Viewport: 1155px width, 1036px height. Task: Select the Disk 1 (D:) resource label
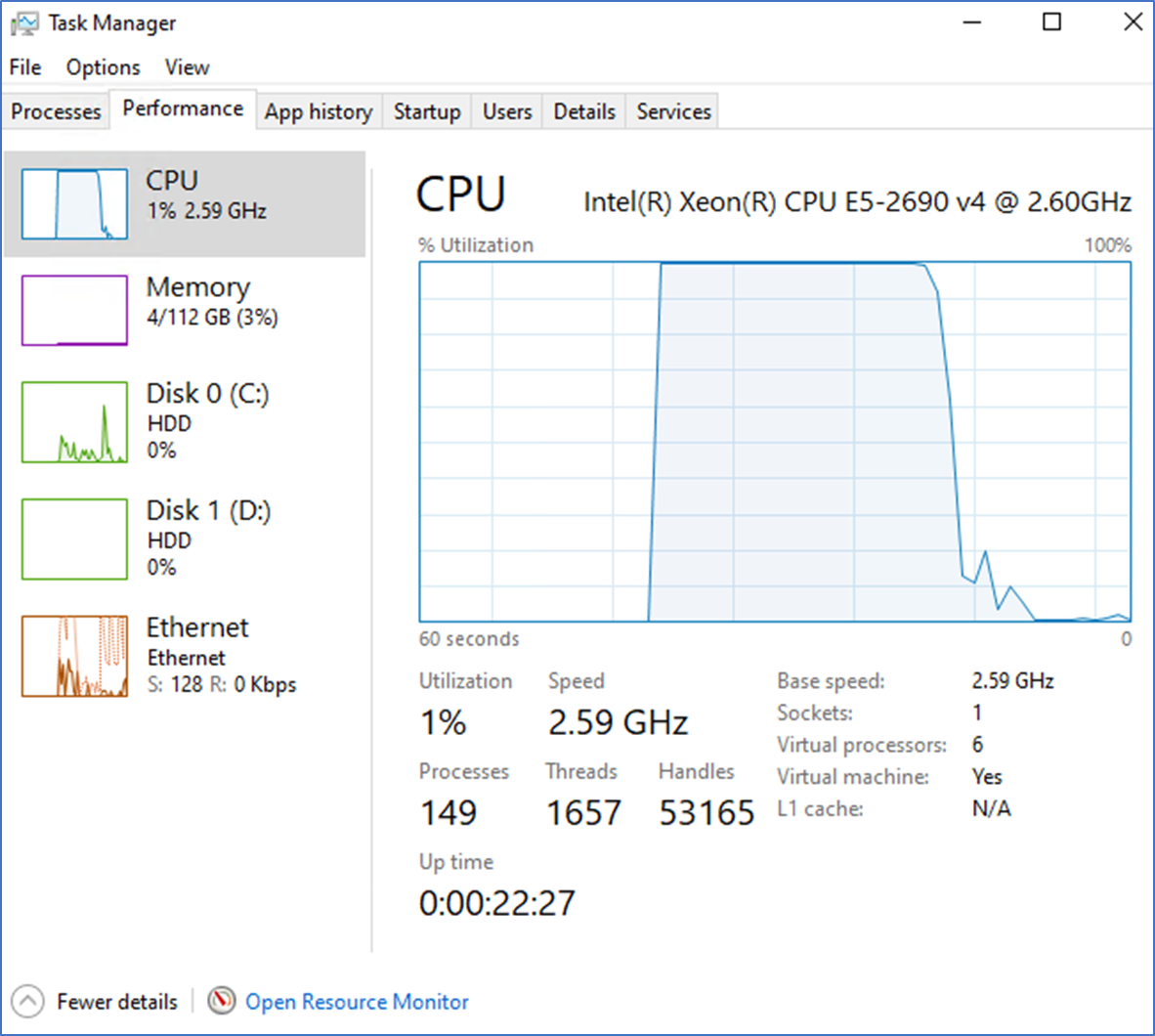208,510
